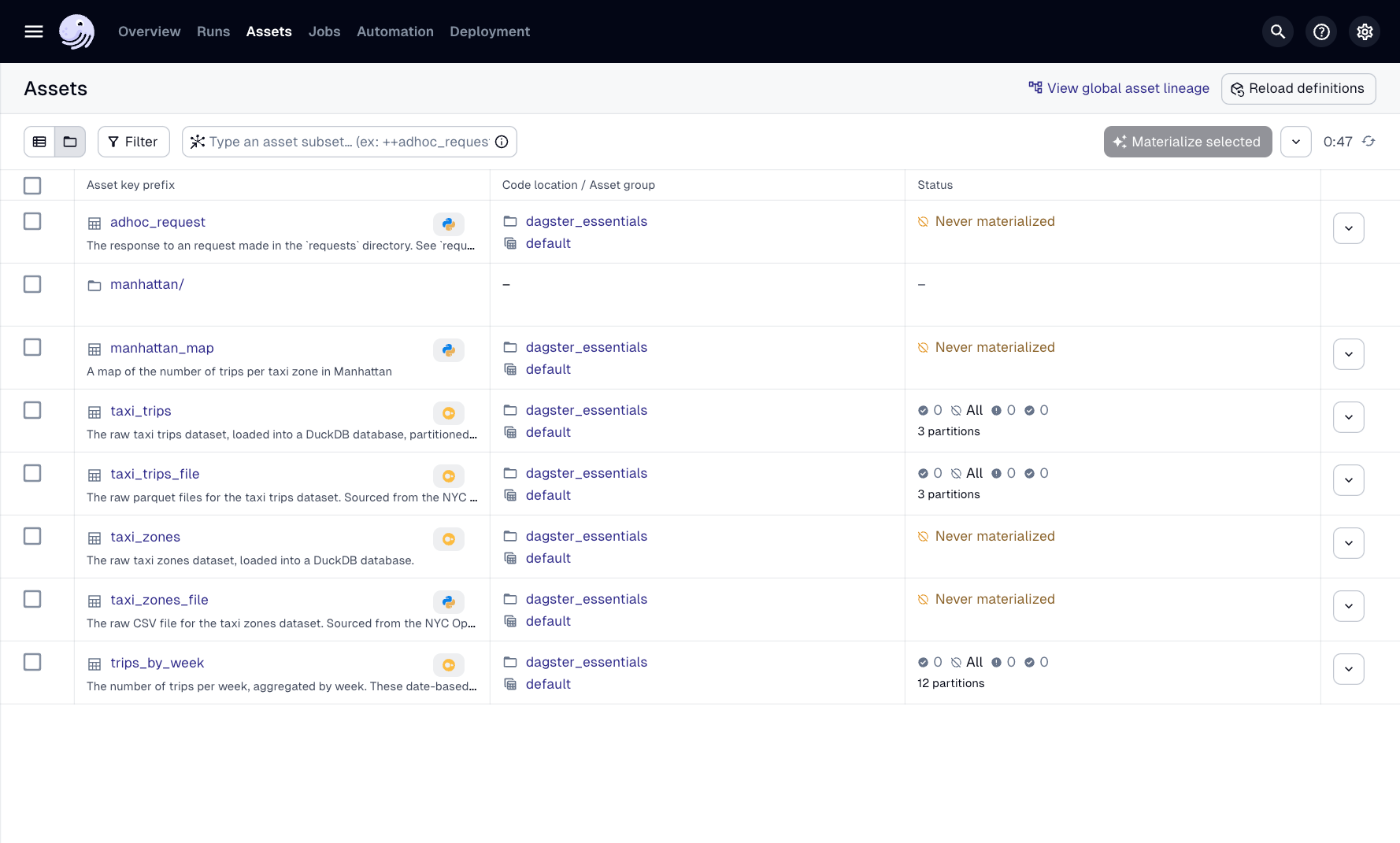Switch to the Runs tab
The image size is (1400, 843).
[x=213, y=31]
